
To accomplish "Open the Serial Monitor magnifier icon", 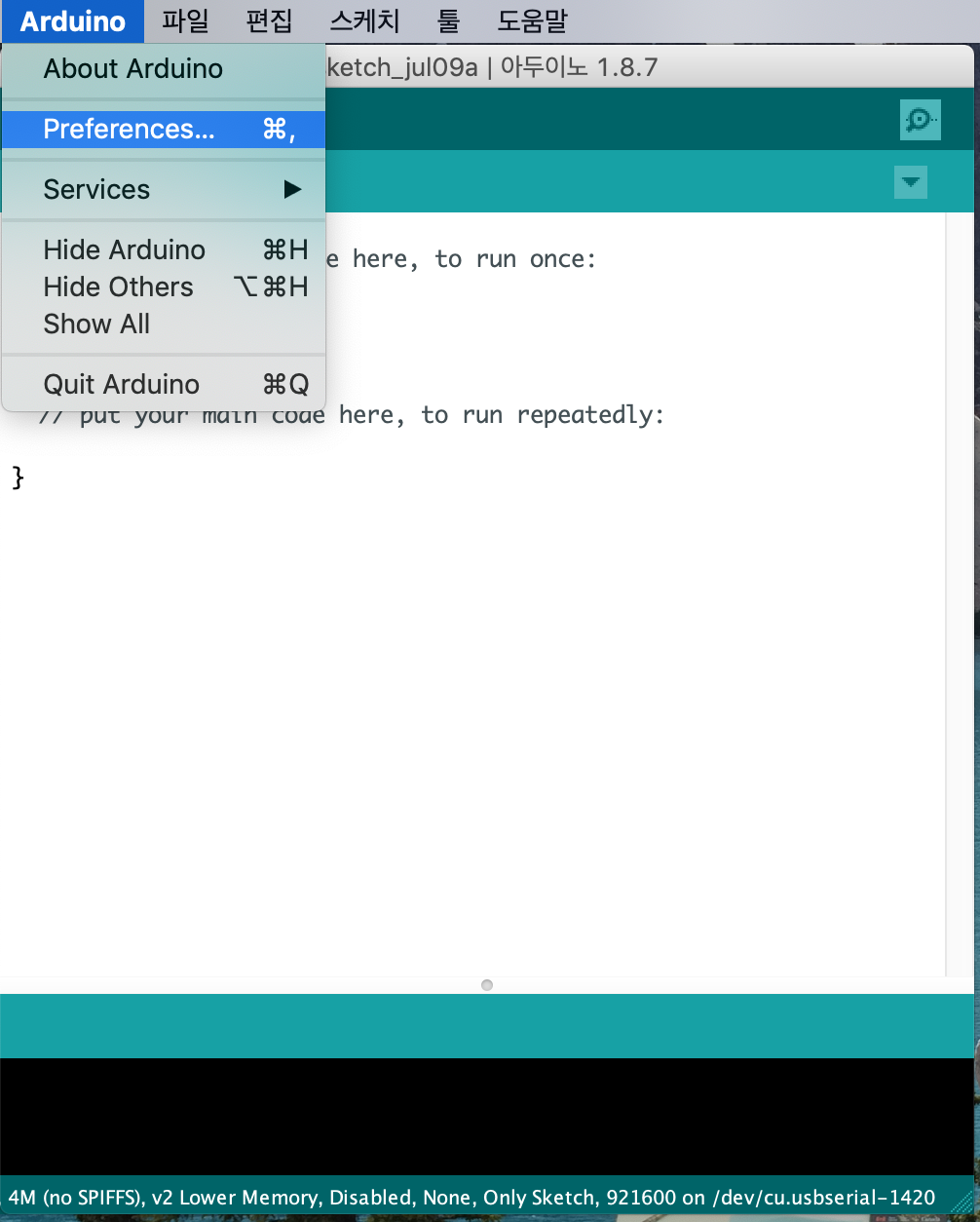I will 920,120.
